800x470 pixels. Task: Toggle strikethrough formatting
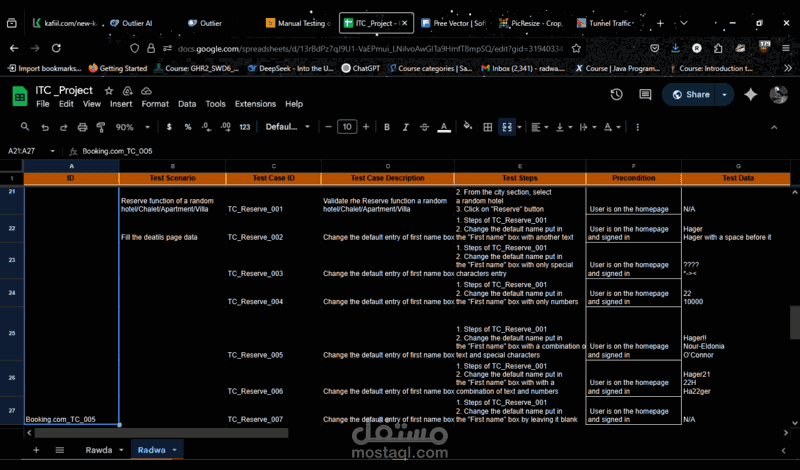point(424,127)
